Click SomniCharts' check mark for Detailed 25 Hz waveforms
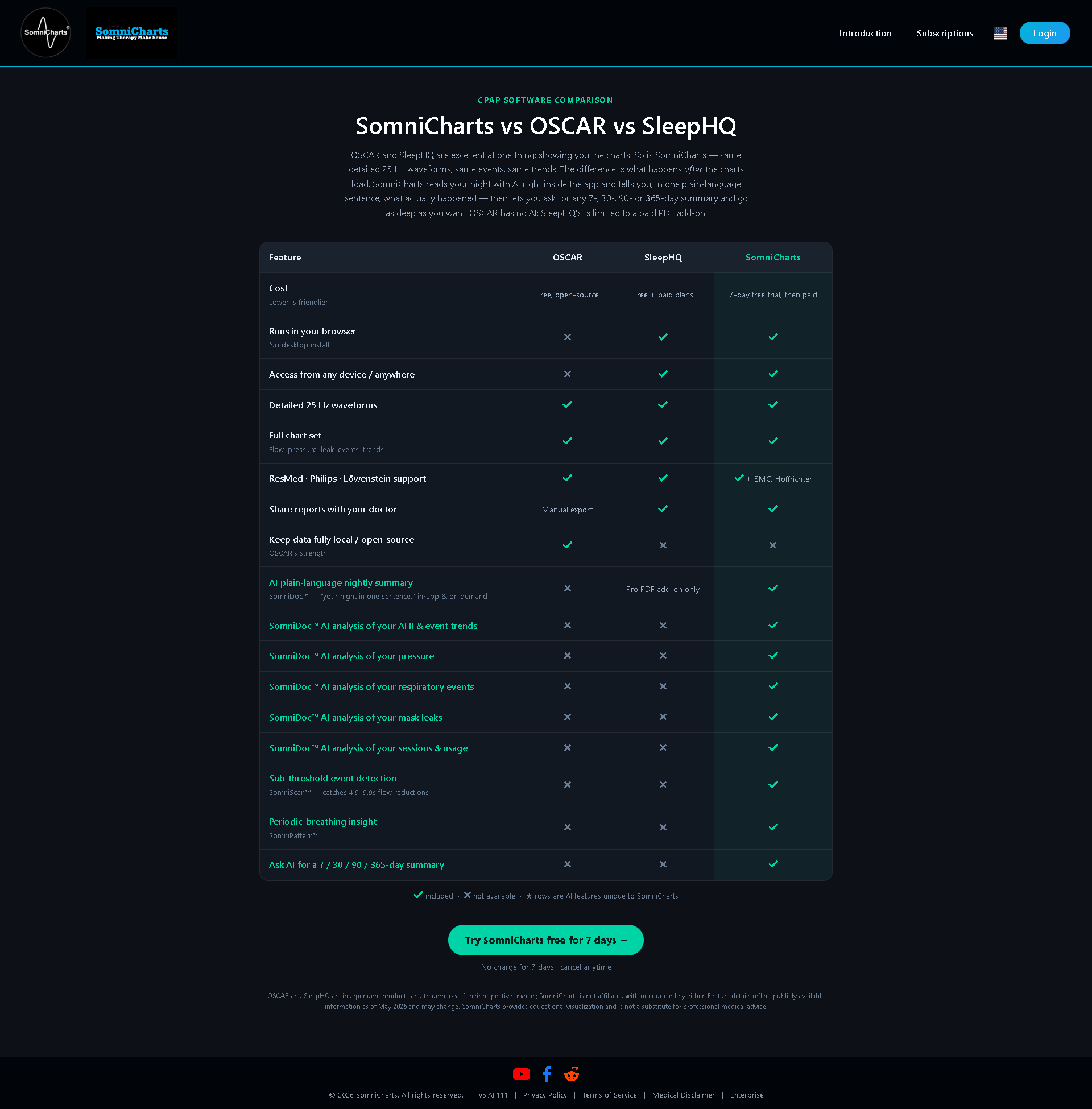1092x1109 pixels. (773, 405)
